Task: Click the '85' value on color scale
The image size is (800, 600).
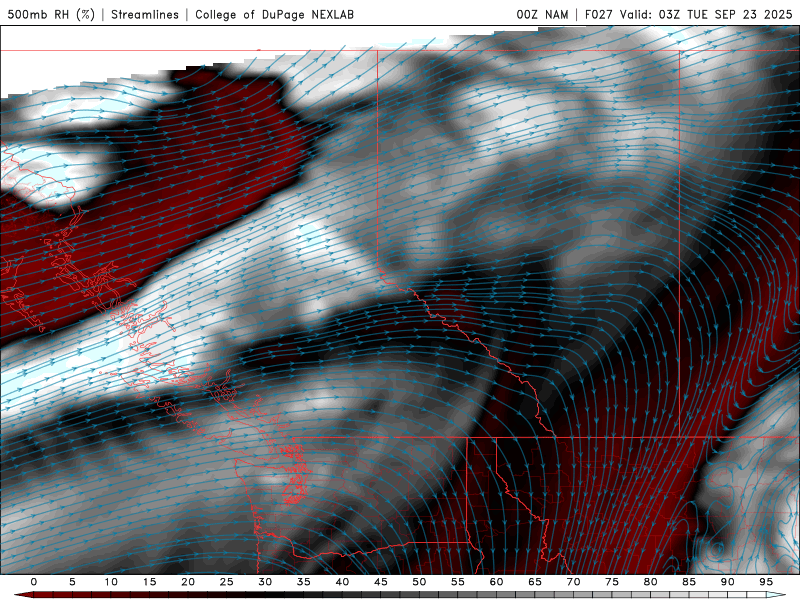Action: click(689, 582)
